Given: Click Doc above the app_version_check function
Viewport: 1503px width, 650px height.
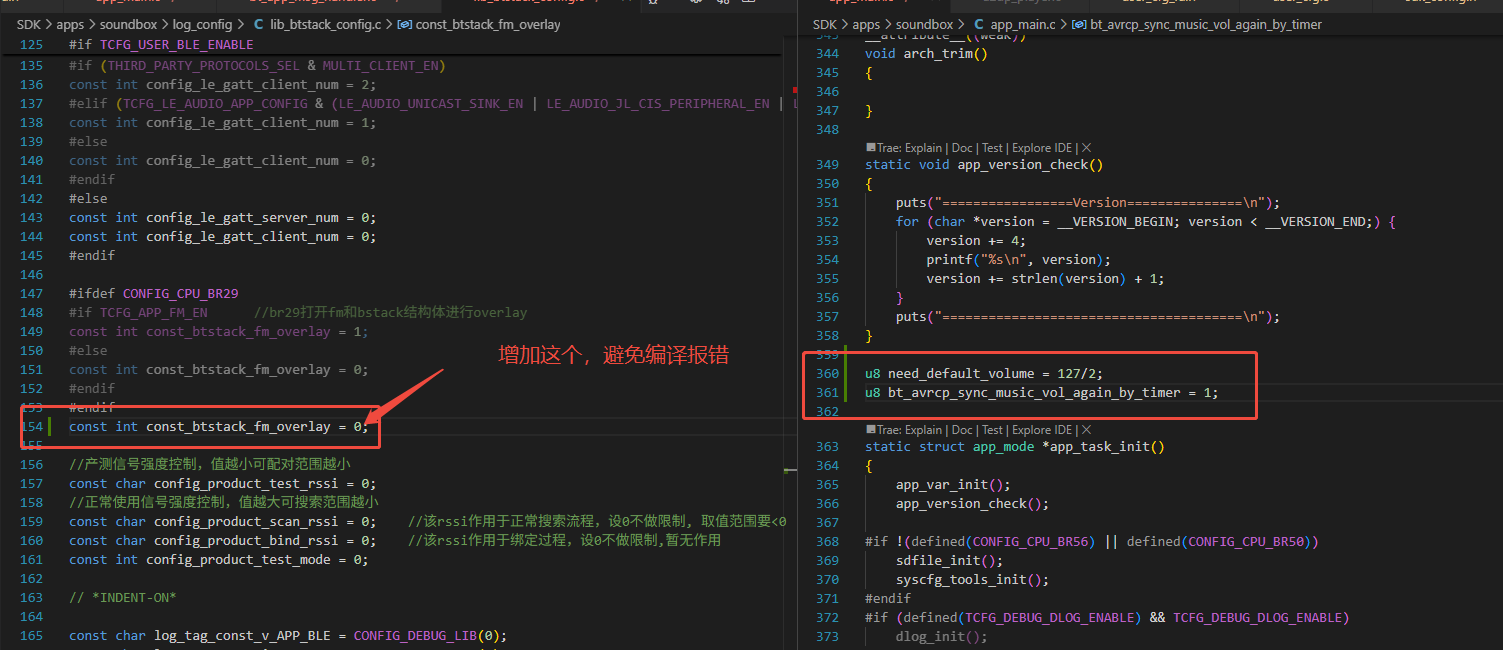Looking at the screenshot, I should pyautogui.click(x=962, y=148).
